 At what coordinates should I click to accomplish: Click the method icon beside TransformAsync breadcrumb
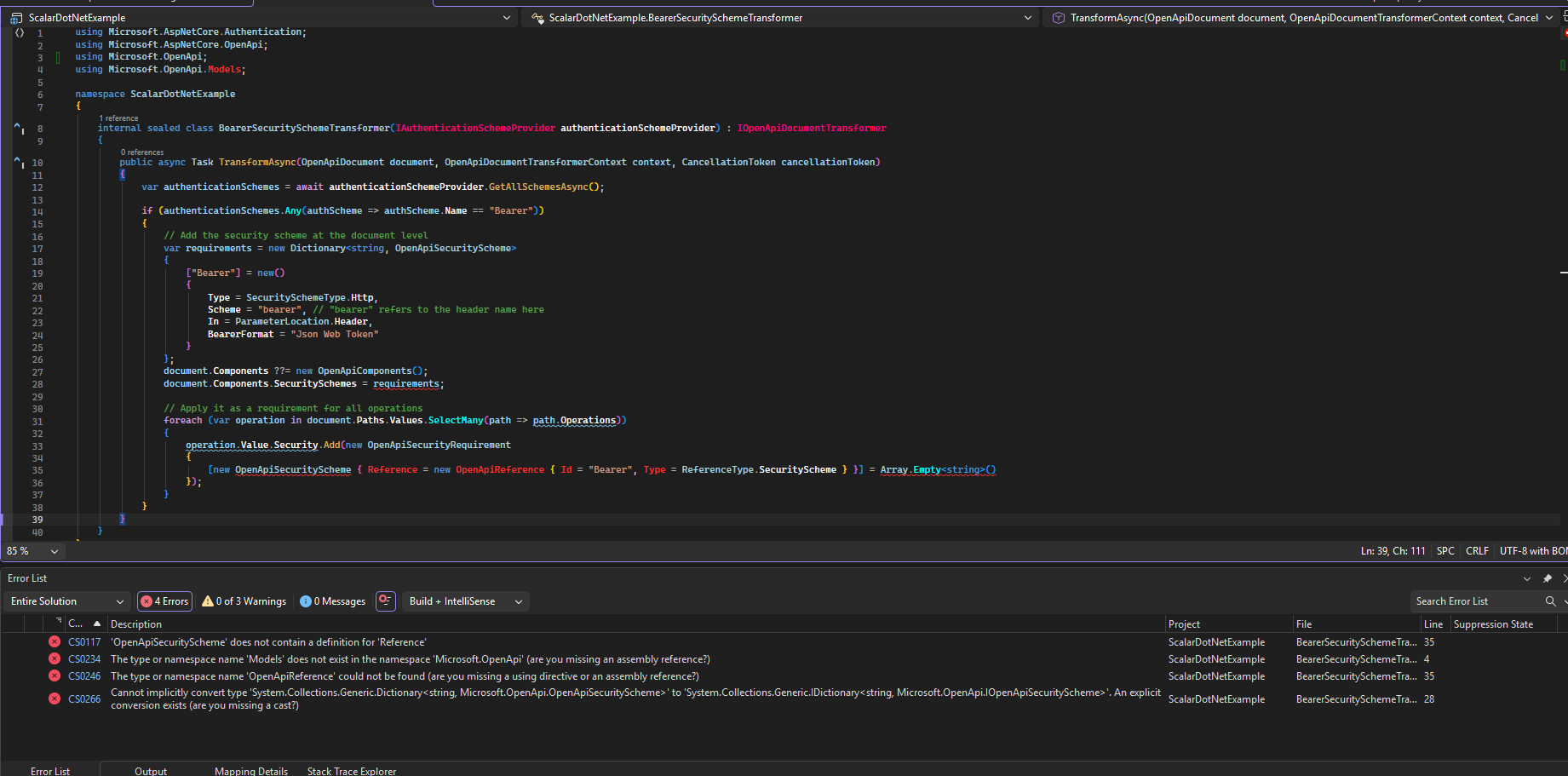[1058, 17]
